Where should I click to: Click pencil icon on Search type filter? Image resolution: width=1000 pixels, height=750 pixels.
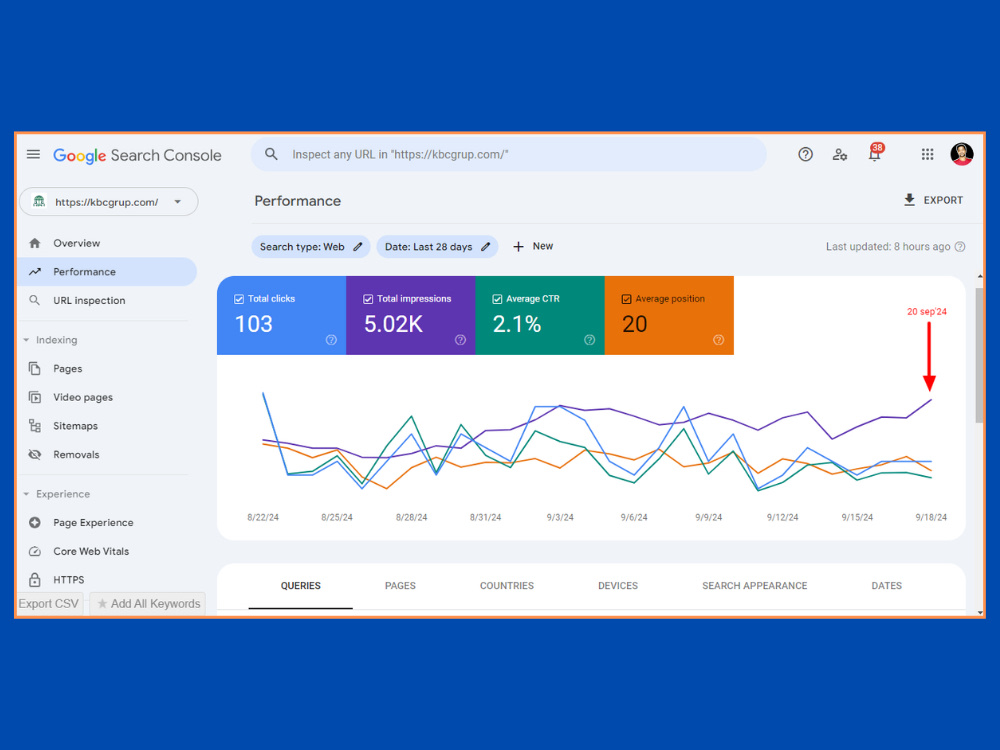click(x=358, y=247)
